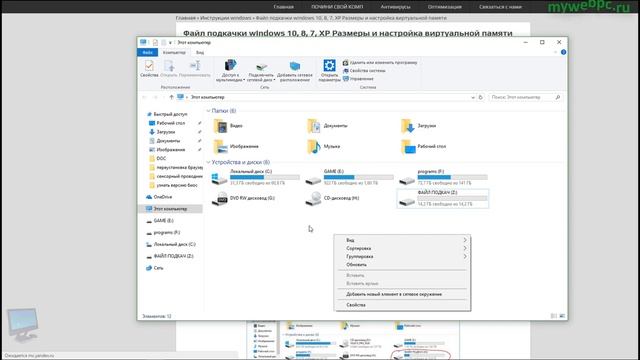The image size is (640, 360).
Task: Click Антивирусы in the website navigation
Action: point(395,7)
